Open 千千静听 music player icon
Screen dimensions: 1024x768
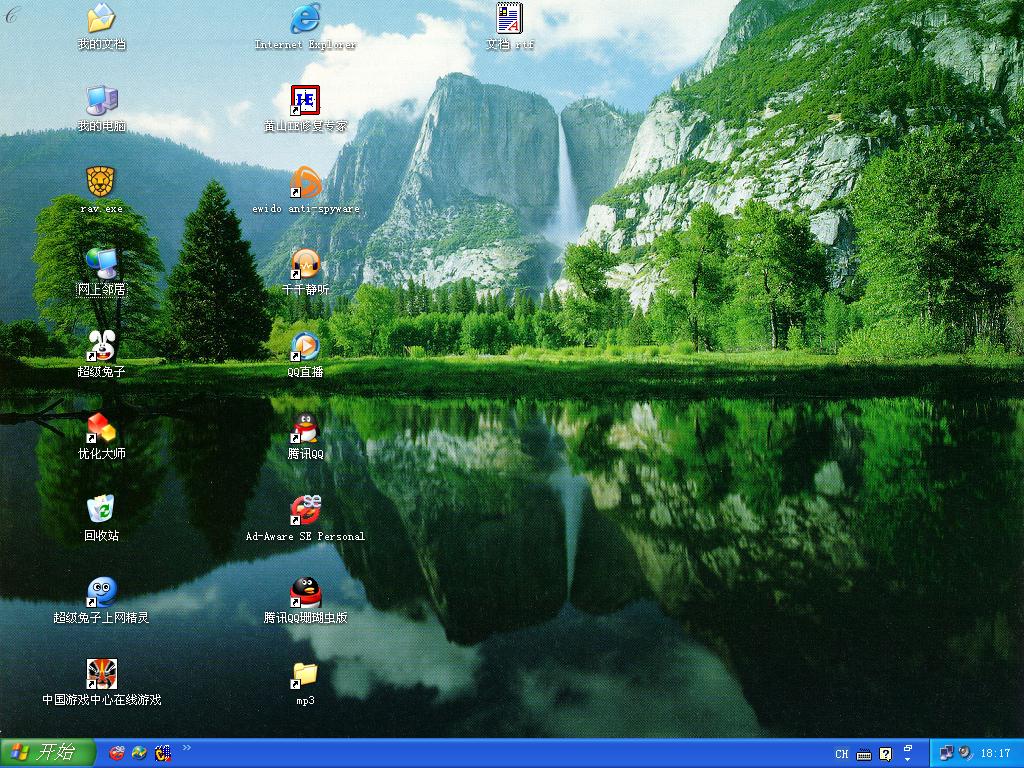305,264
